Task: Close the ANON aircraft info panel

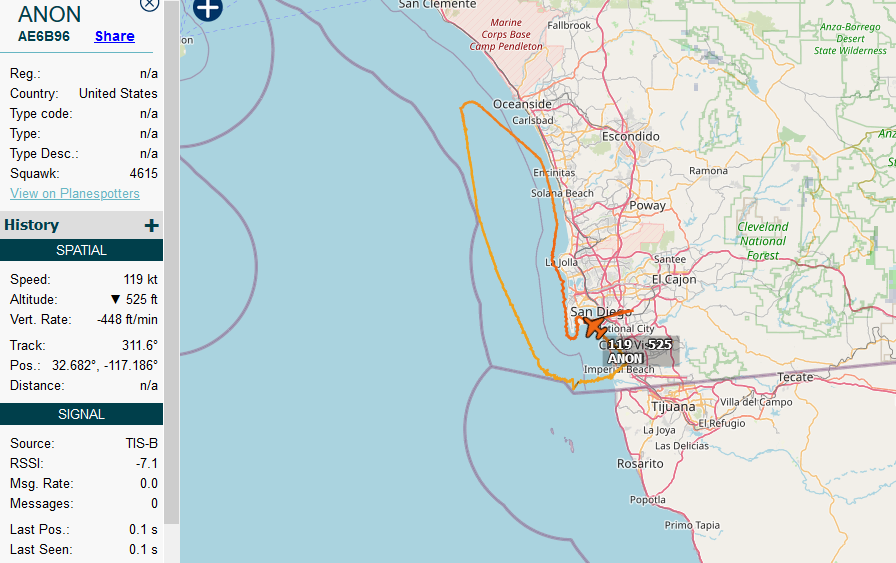Action: point(150,3)
